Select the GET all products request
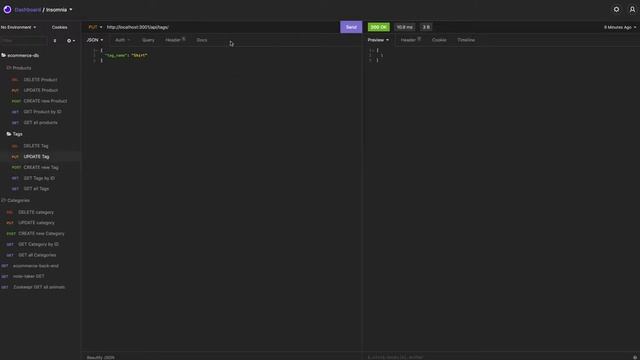 (40, 122)
